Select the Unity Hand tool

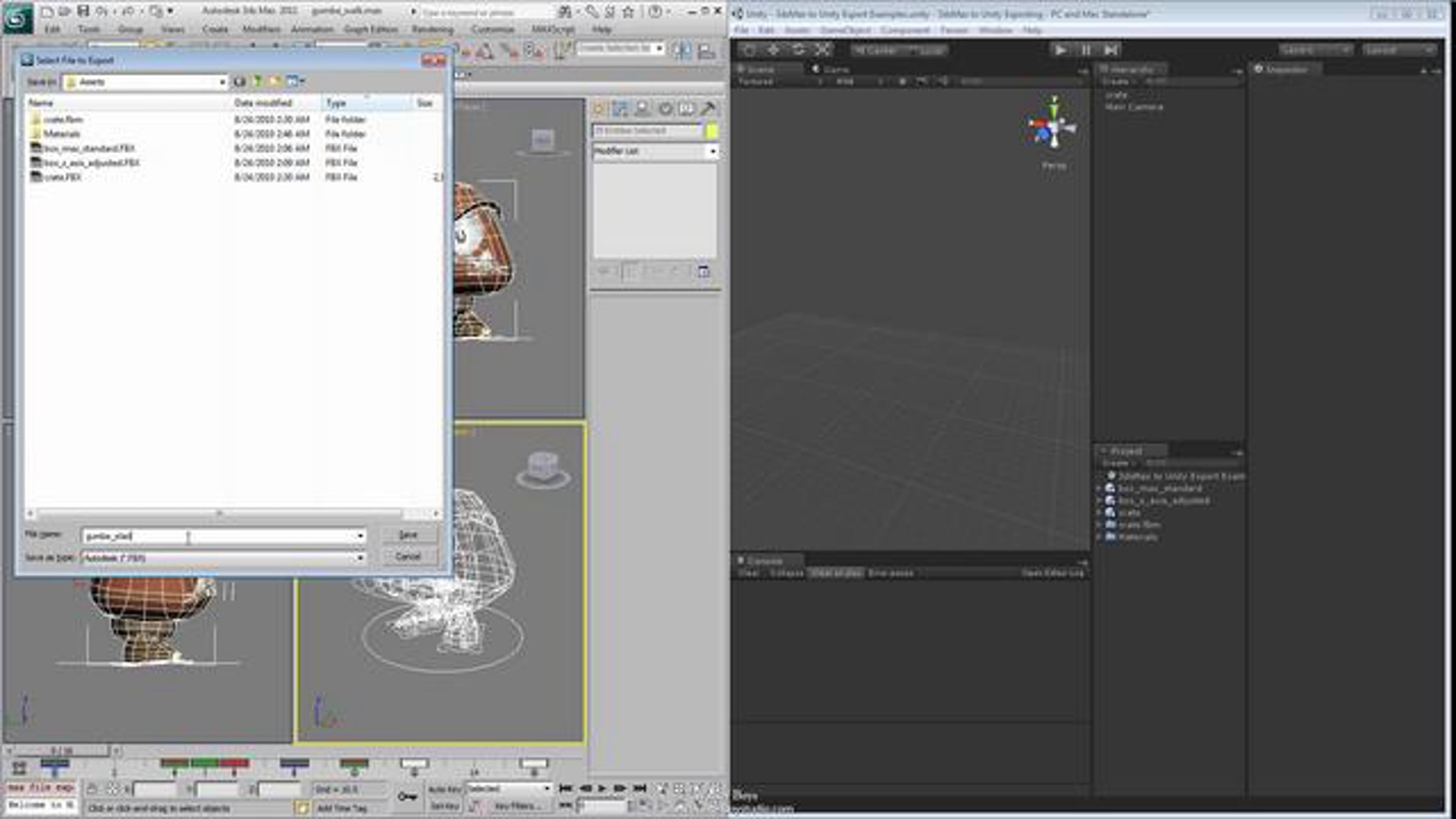(750, 50)
